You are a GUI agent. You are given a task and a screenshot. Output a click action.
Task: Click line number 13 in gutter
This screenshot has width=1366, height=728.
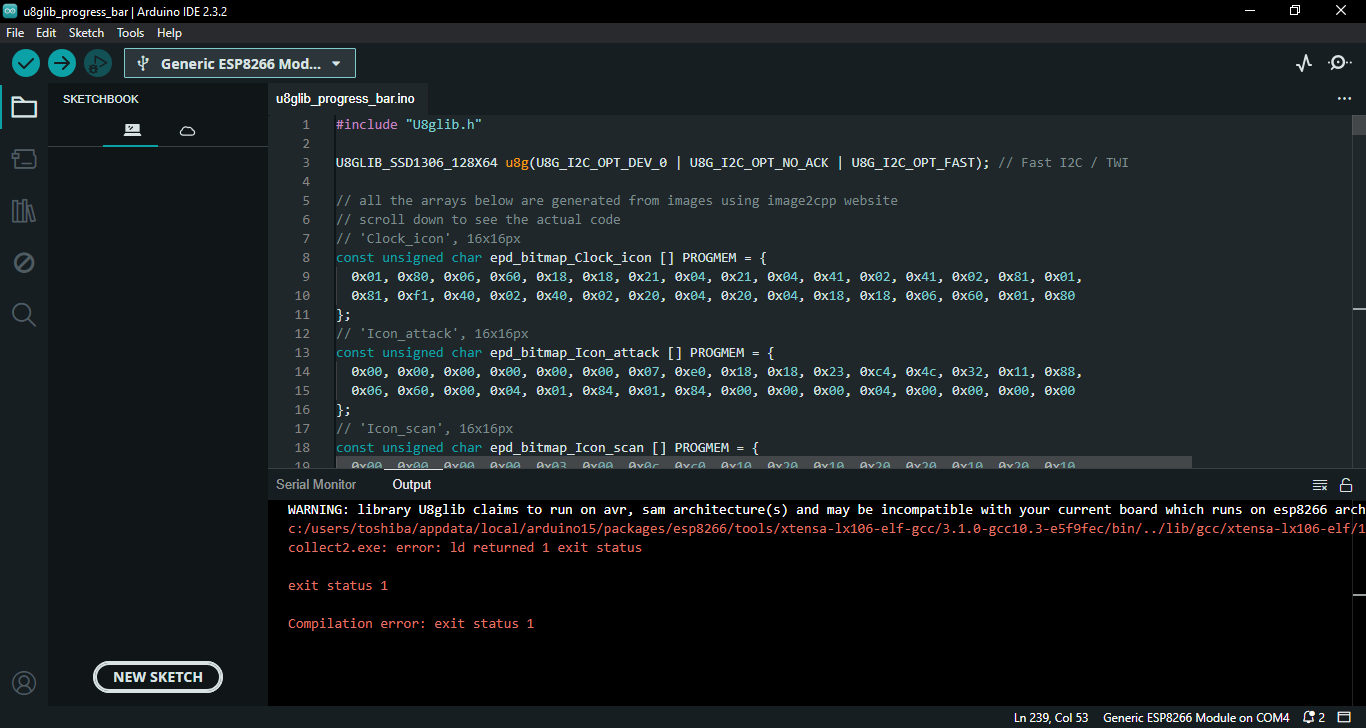click(x=303, y=352)
